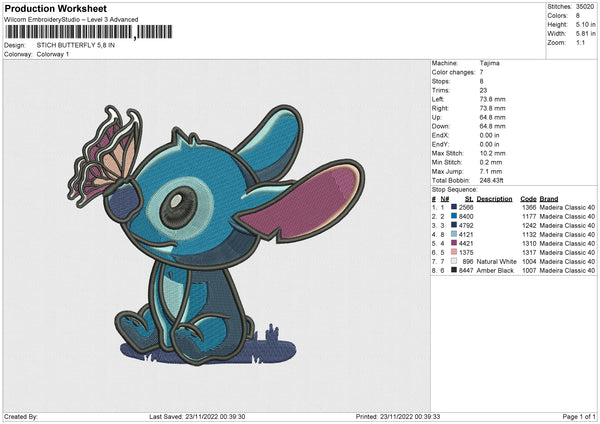Click the EndX label
The width and height of the screenshot is (600, 424).
click(x=440, y=135)
